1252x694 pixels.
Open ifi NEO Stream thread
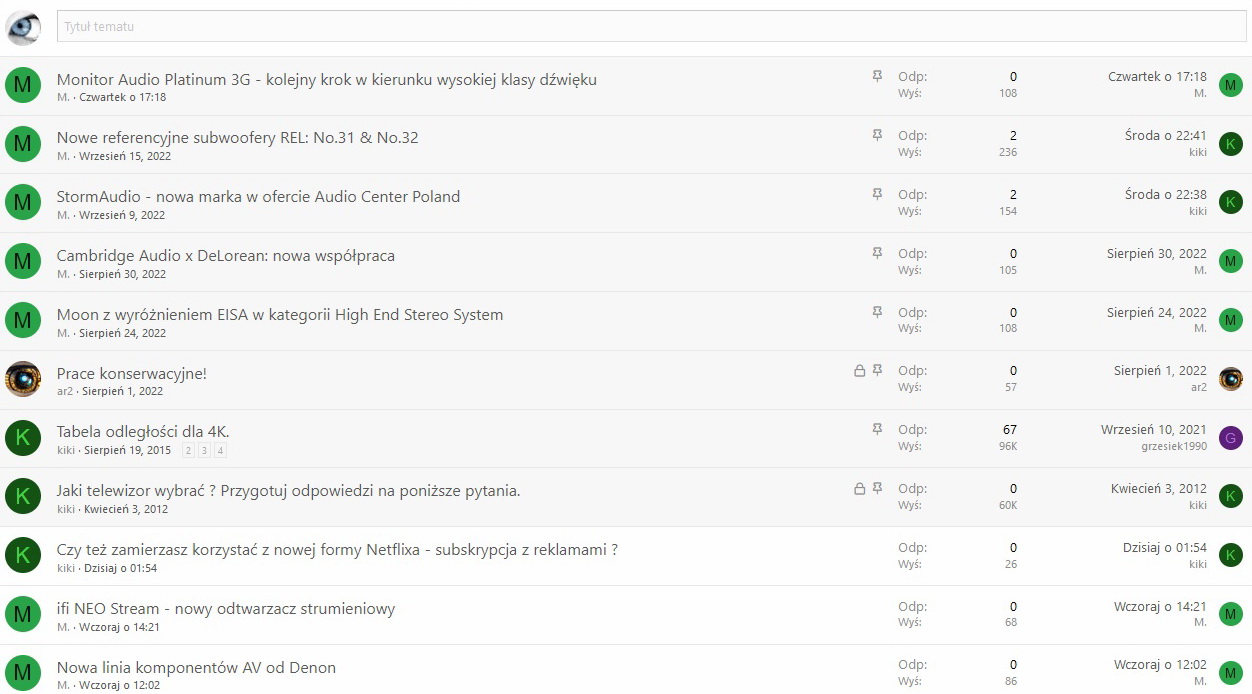[226, 608]
